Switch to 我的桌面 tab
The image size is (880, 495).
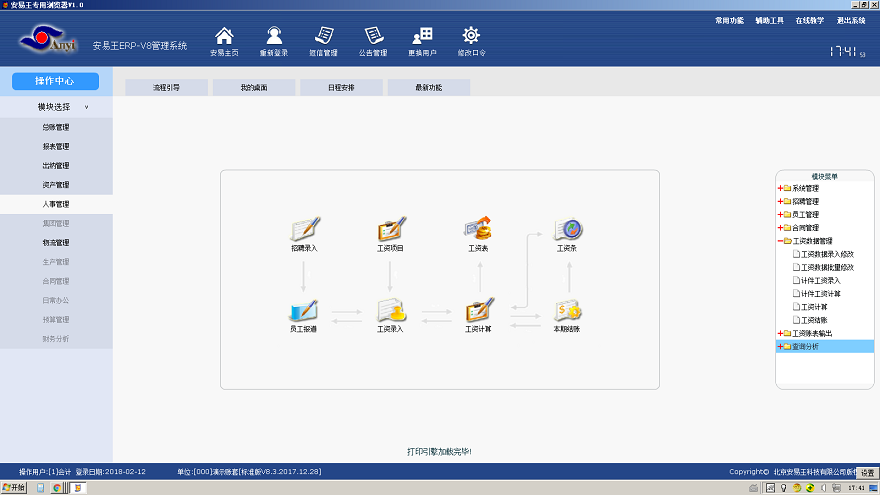pos(254,88)
